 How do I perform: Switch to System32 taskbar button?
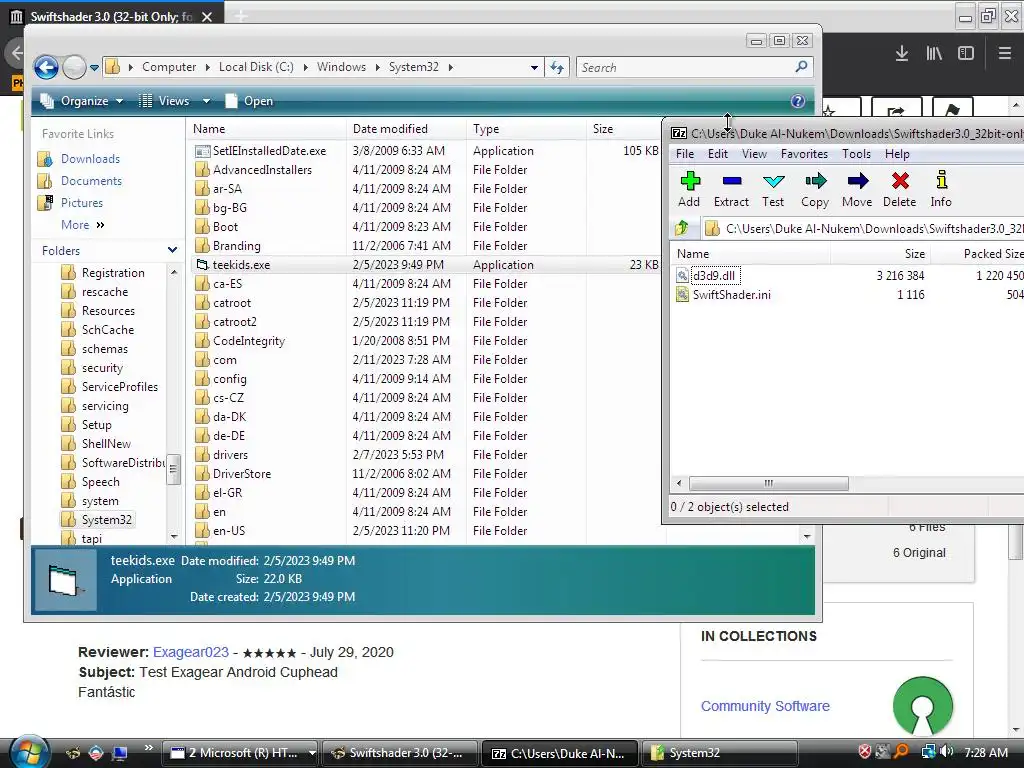click(x=719, y=753)
